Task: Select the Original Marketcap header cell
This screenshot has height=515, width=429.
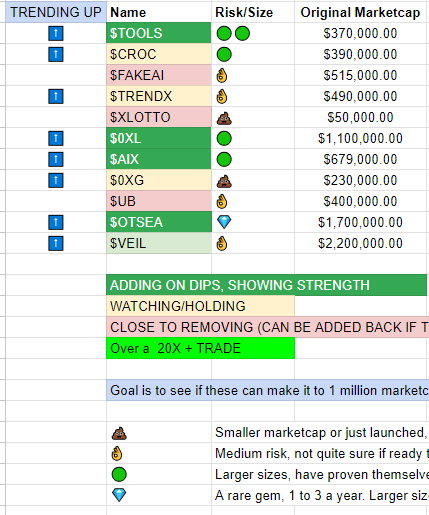Action: (360, 12)
